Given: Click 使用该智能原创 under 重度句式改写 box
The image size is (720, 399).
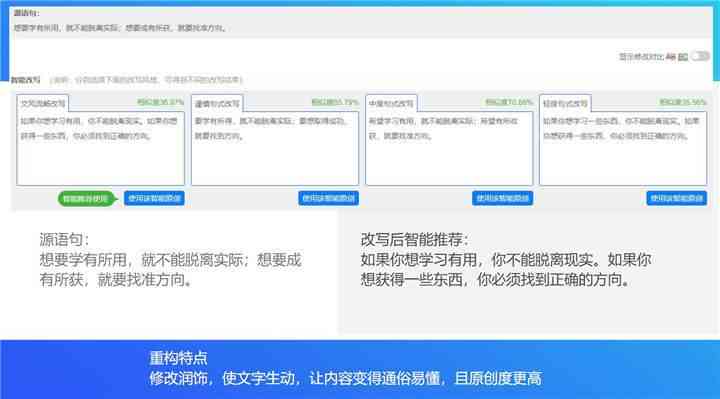Looking at the screenshot, I should [328, 198].
